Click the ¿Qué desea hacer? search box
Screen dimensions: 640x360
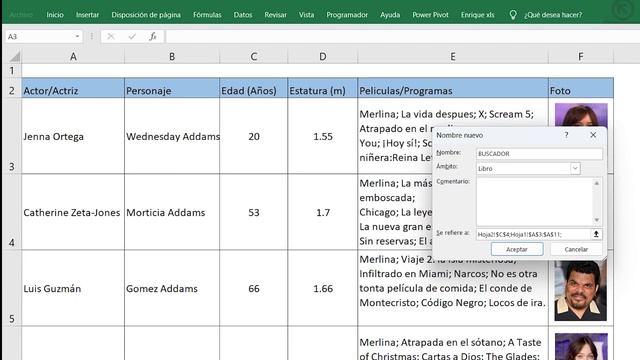(x=553, y=15)
